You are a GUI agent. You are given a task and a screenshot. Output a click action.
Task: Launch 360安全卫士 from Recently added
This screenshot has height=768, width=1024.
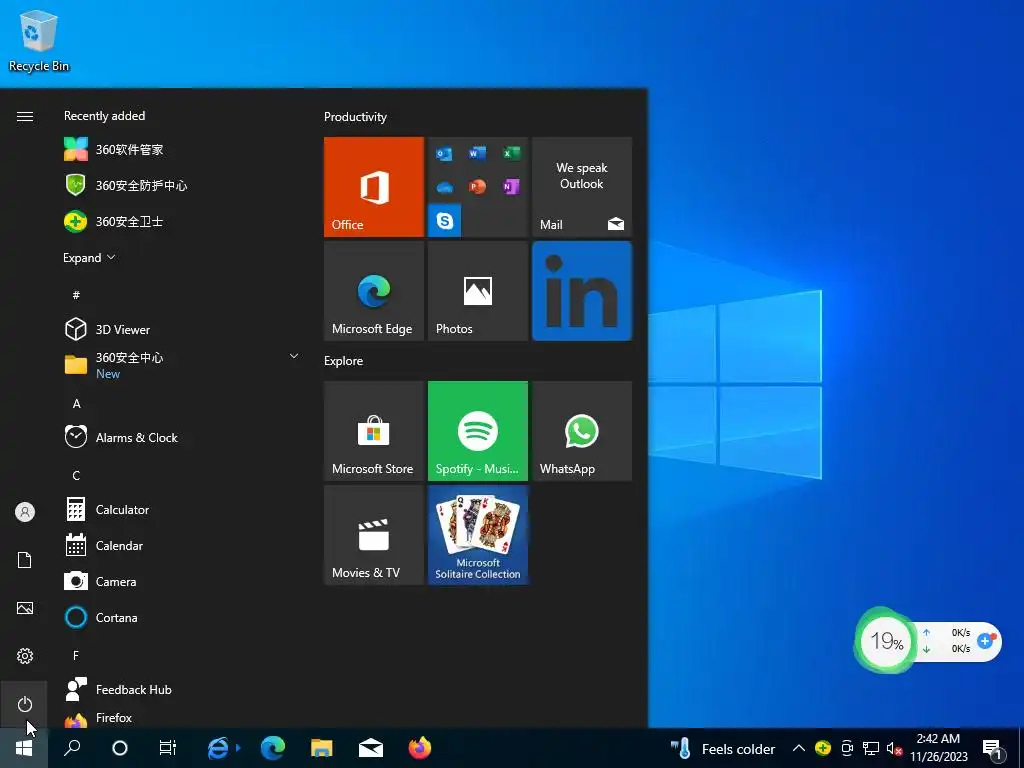[182, 221]
